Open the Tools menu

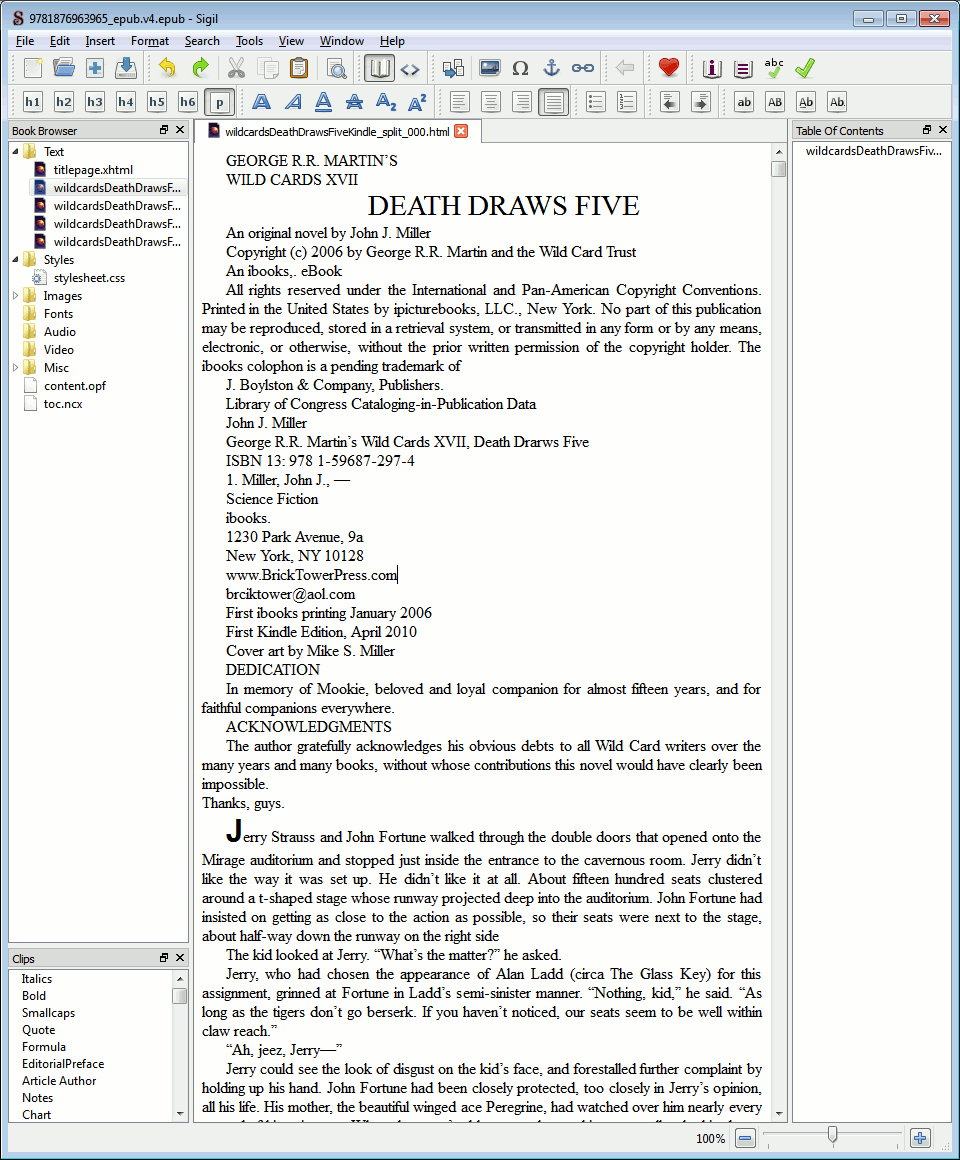tap(249, 41)
